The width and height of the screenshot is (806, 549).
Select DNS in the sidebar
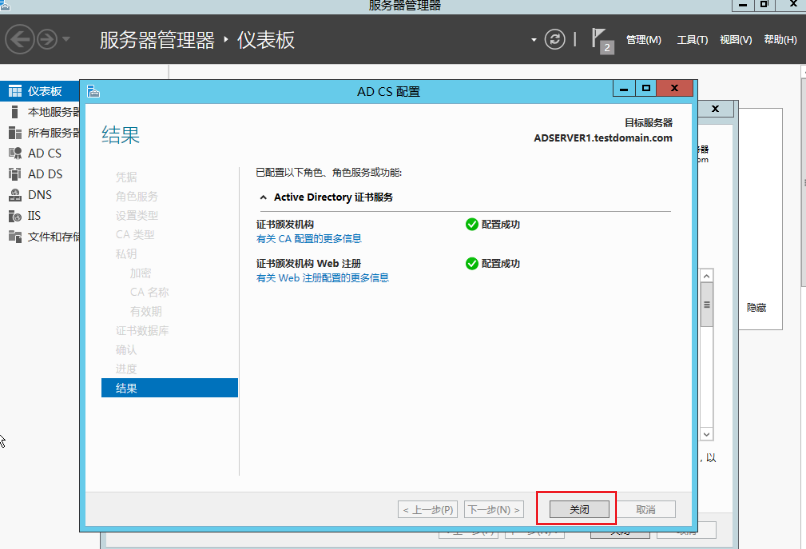[x=40, y=195]
